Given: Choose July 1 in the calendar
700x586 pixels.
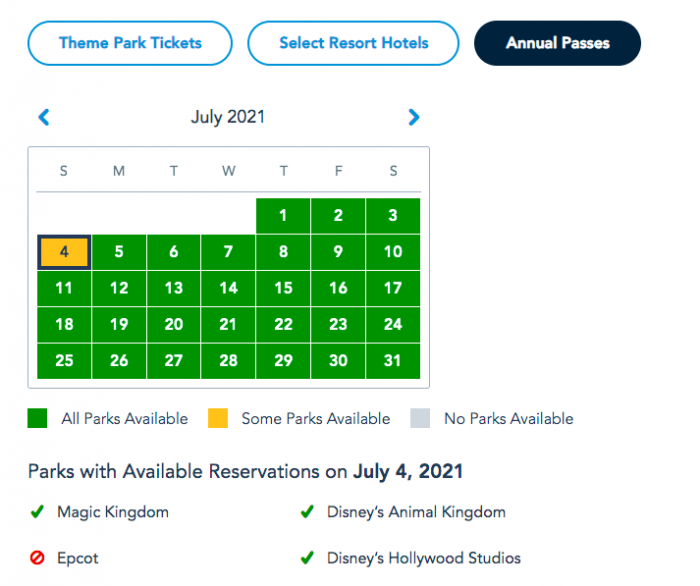Looking at the screenshot, I should [283, 215].
